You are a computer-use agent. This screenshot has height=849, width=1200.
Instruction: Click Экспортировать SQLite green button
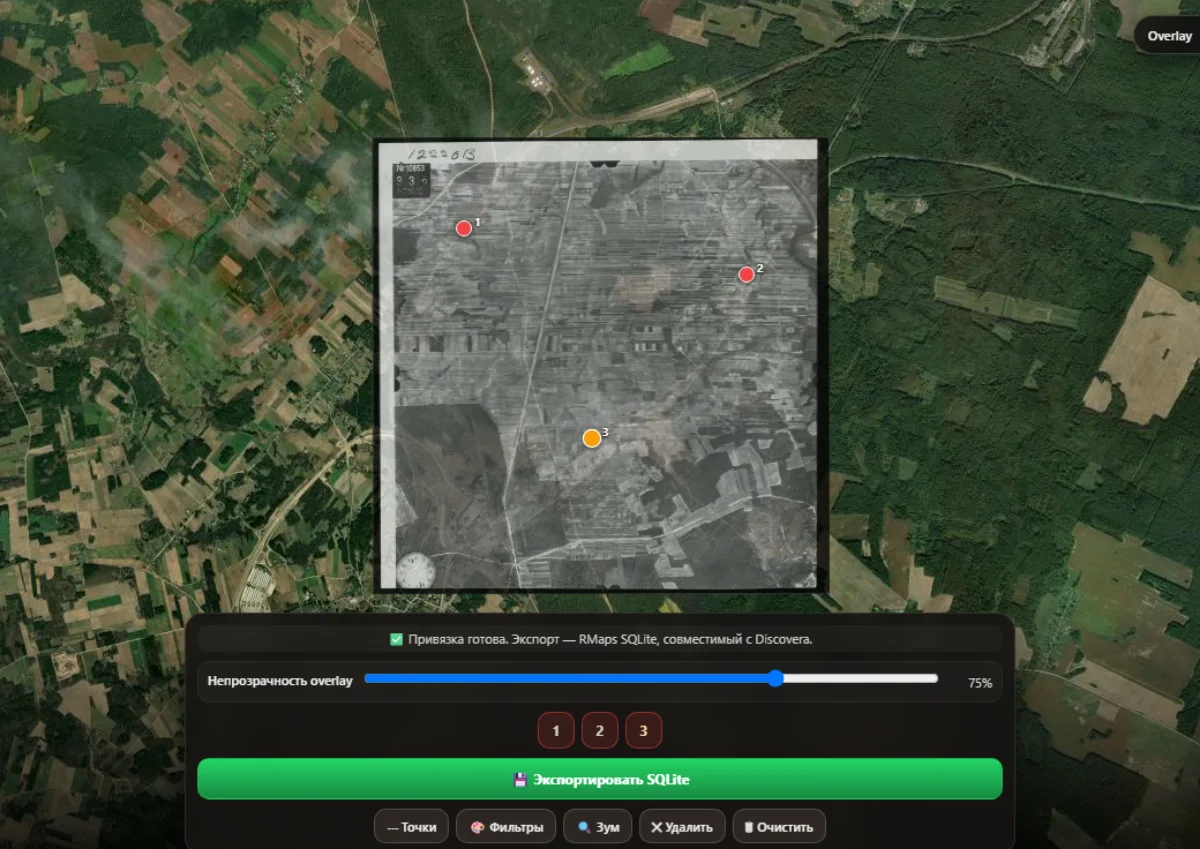pyautogui.click(x=600, y=779)
